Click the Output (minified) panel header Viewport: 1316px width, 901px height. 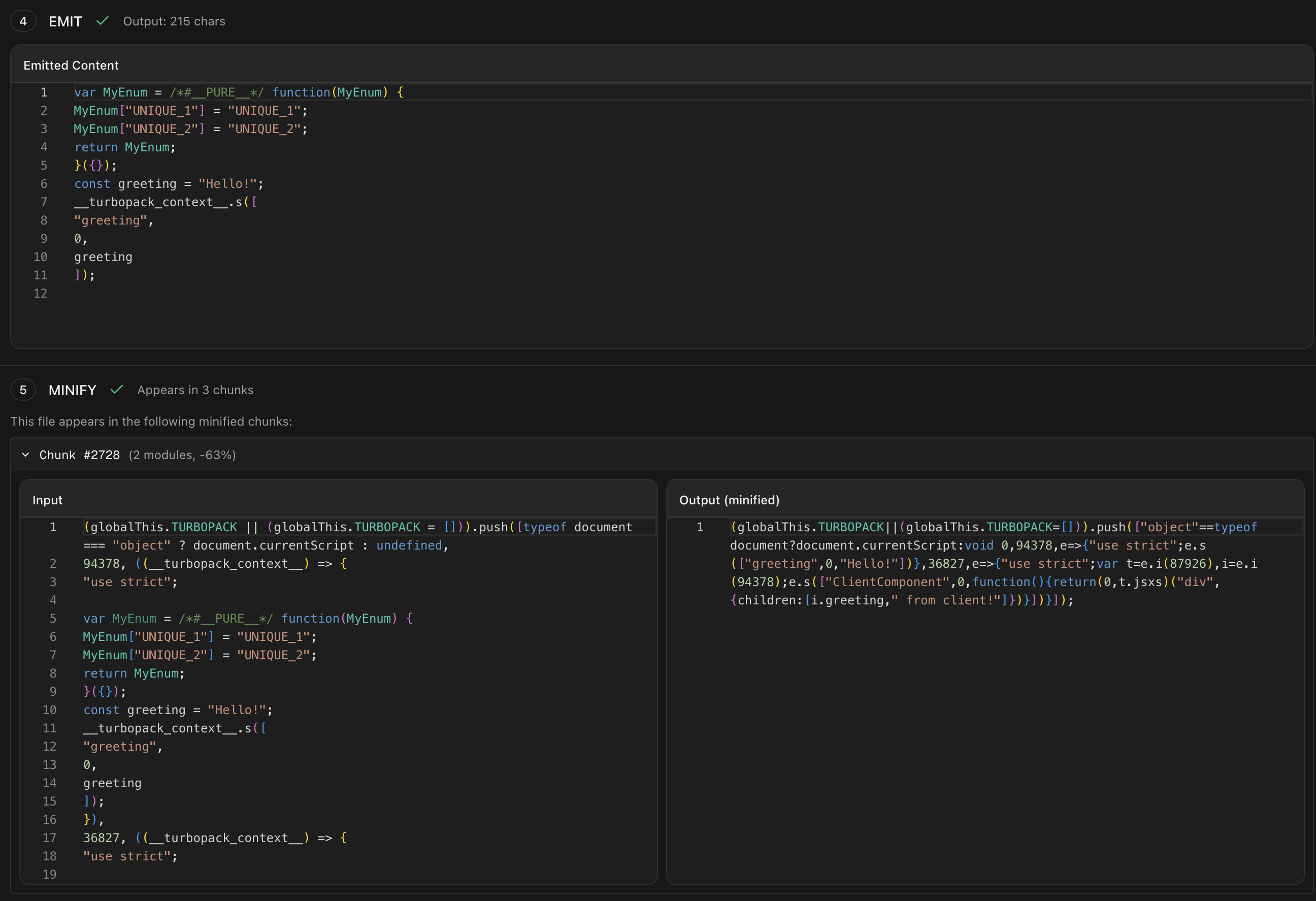click(729, 500)
